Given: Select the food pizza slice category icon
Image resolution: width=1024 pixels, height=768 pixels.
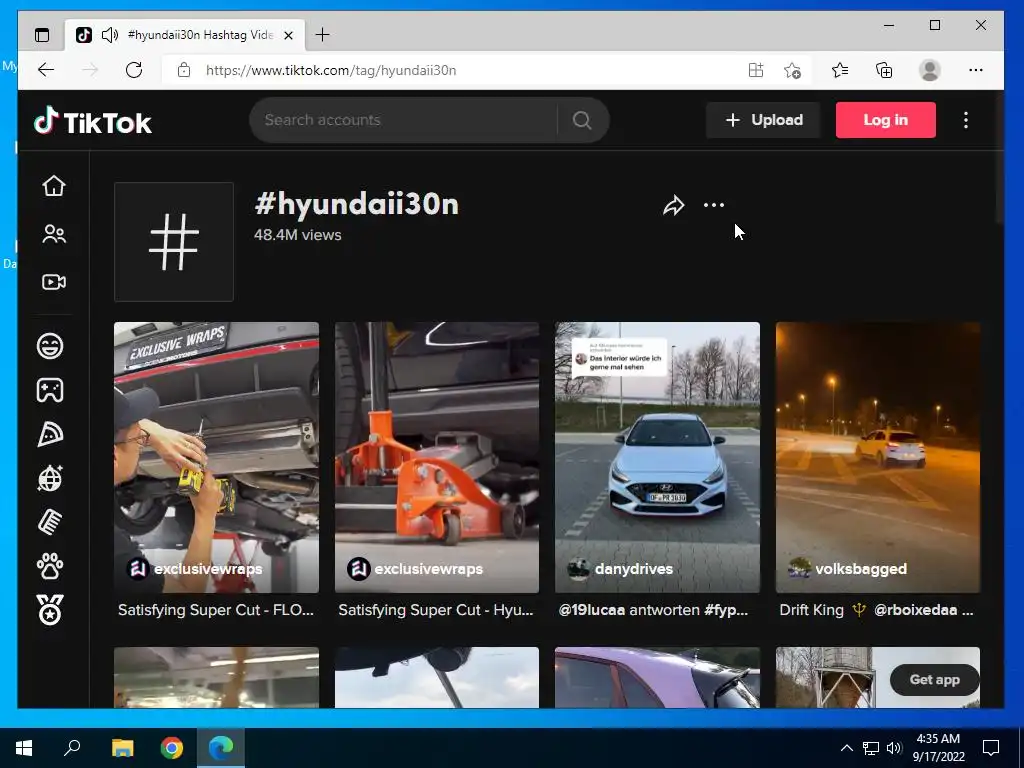Looking at the screenshot, I should [x=50, y=434].
